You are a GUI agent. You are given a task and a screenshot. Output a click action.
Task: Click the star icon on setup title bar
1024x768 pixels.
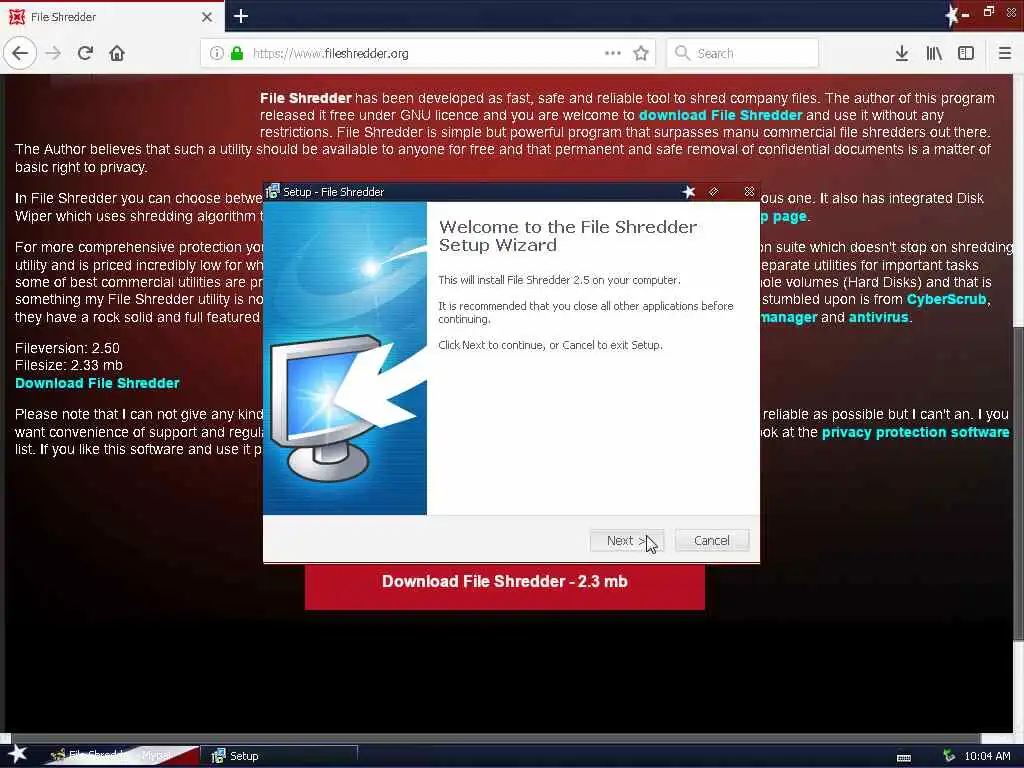688,191
